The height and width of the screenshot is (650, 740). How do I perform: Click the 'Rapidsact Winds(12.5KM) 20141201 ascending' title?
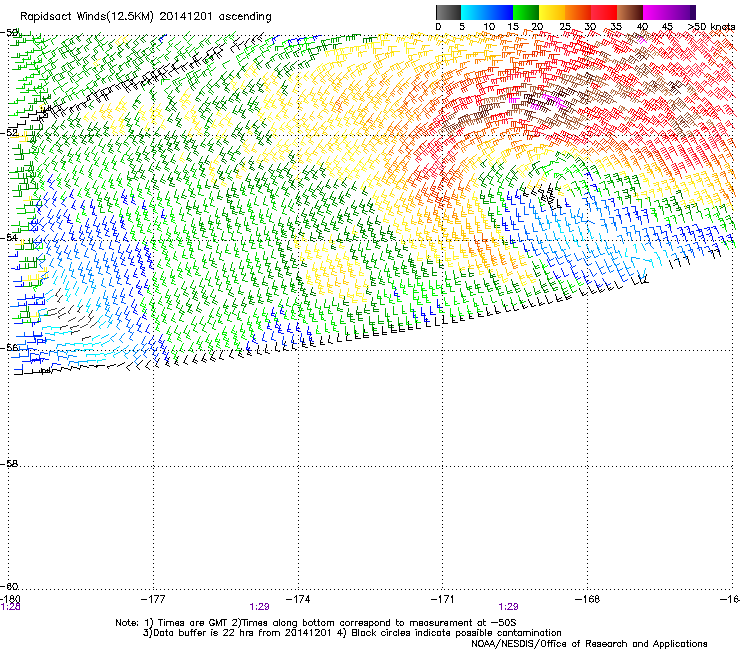coord(146,17)
